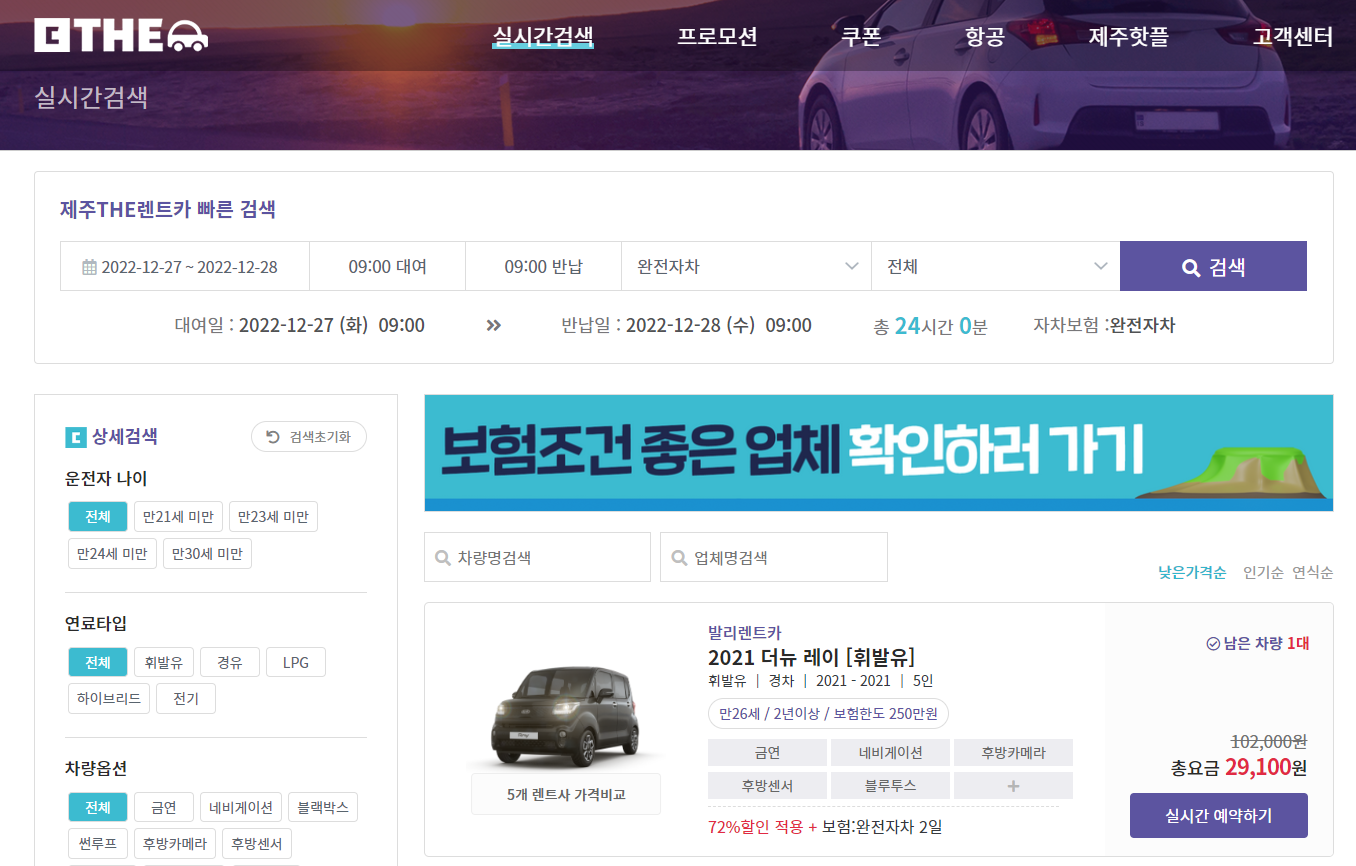1356x866 pixels.
Task: Click 실시간 예약하기 button
Action: (1219, 815)
